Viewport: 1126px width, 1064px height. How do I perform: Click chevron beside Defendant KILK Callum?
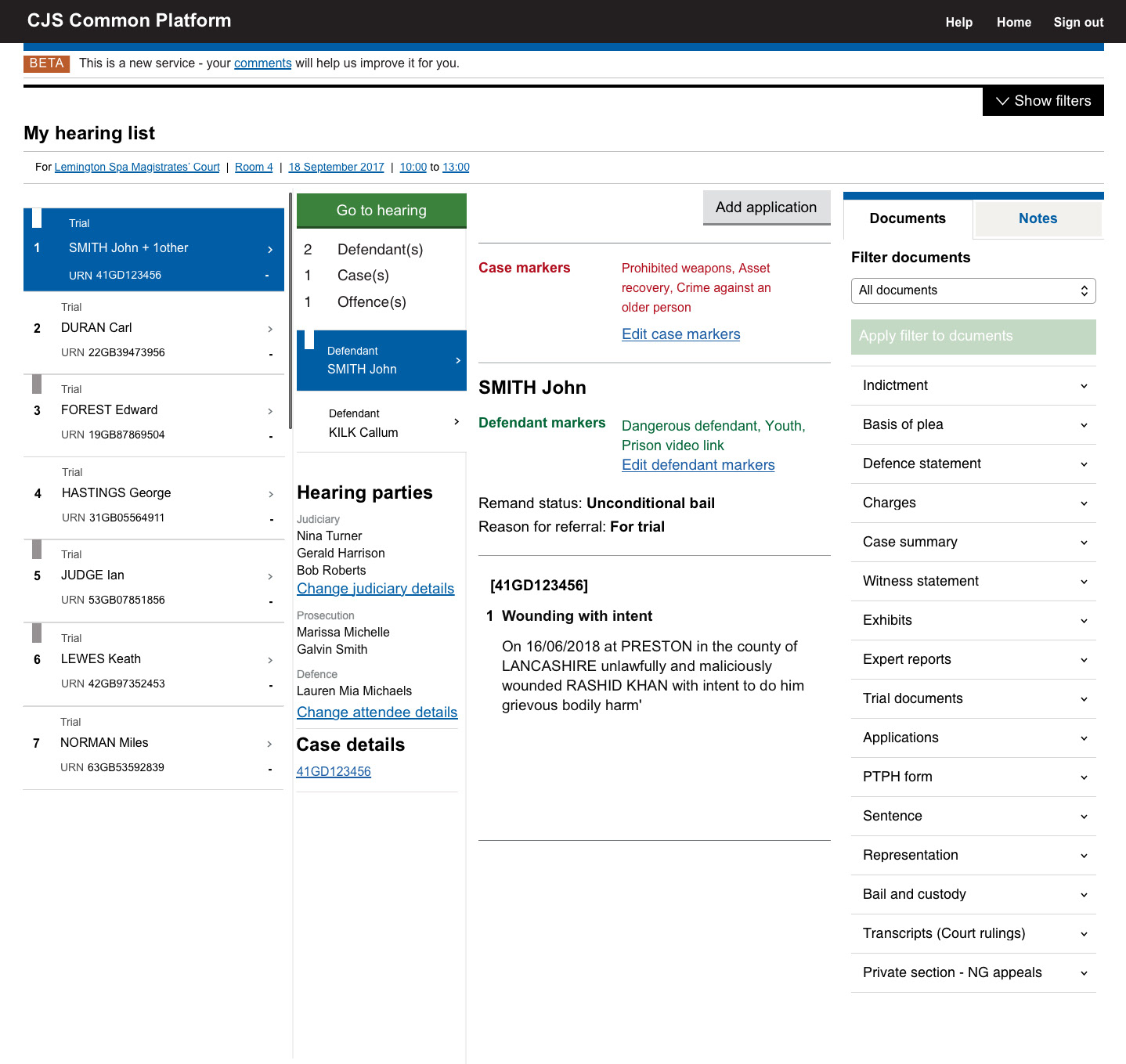pos(457,421)
